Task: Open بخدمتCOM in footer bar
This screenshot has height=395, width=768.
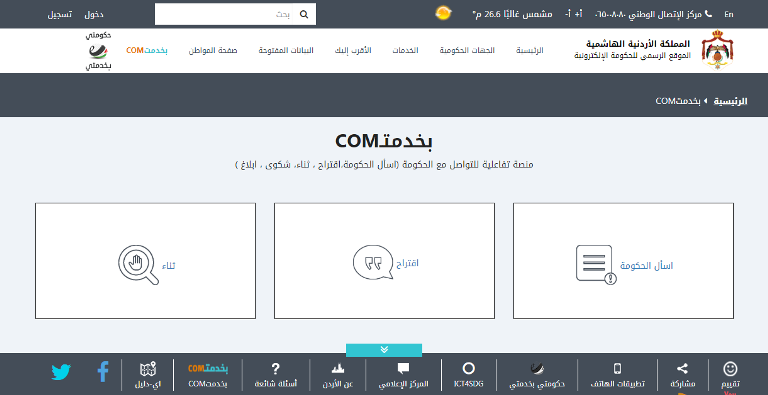Action: tap(208, 375)
